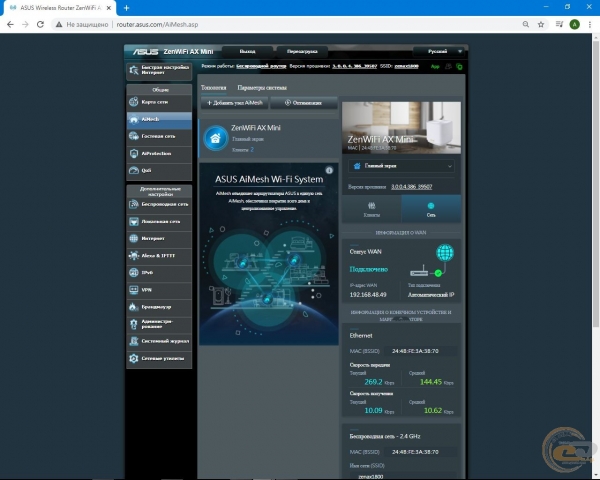Click the firmware version link in status bar

[354, 66]
